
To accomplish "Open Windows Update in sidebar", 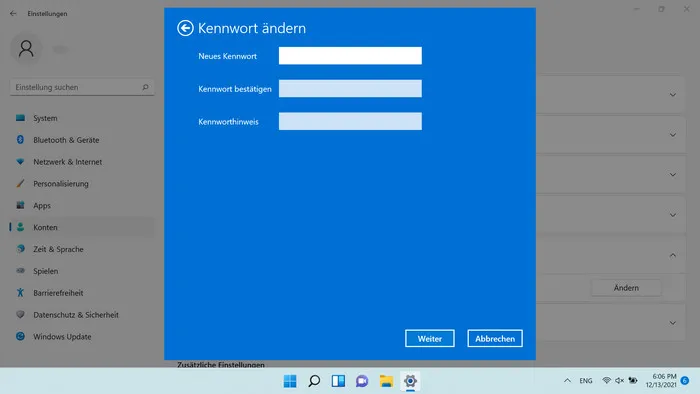I will tap(82, 337).
